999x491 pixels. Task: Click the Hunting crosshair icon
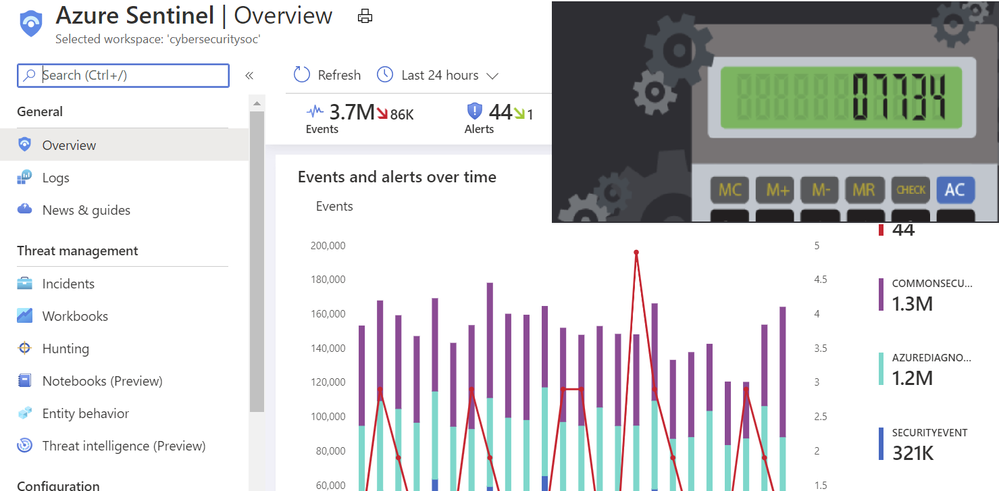tap(25, 348)
